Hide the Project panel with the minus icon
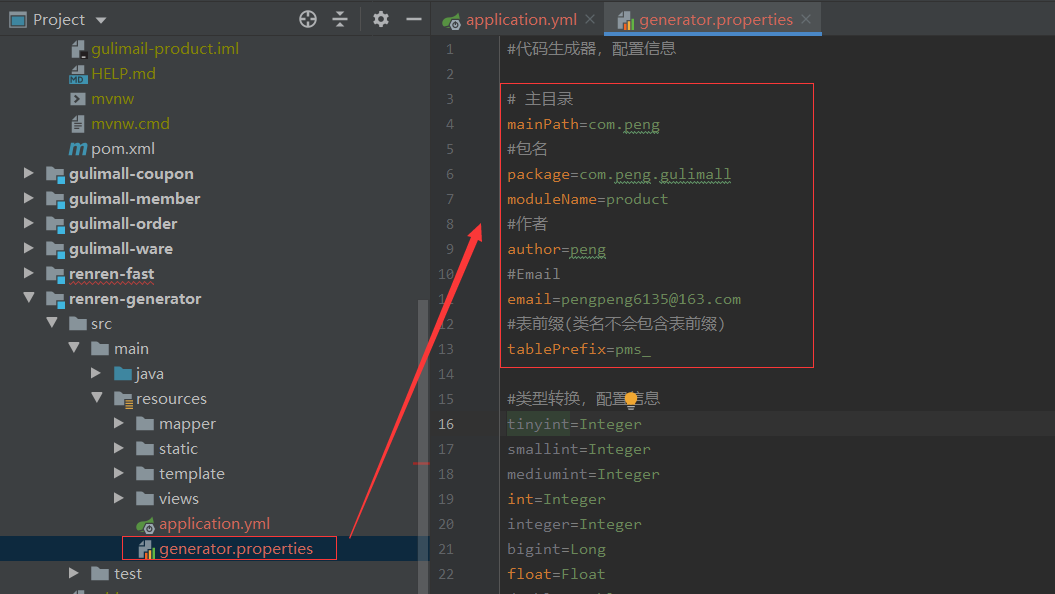The image size is (1055, 594). coord(414,20)
